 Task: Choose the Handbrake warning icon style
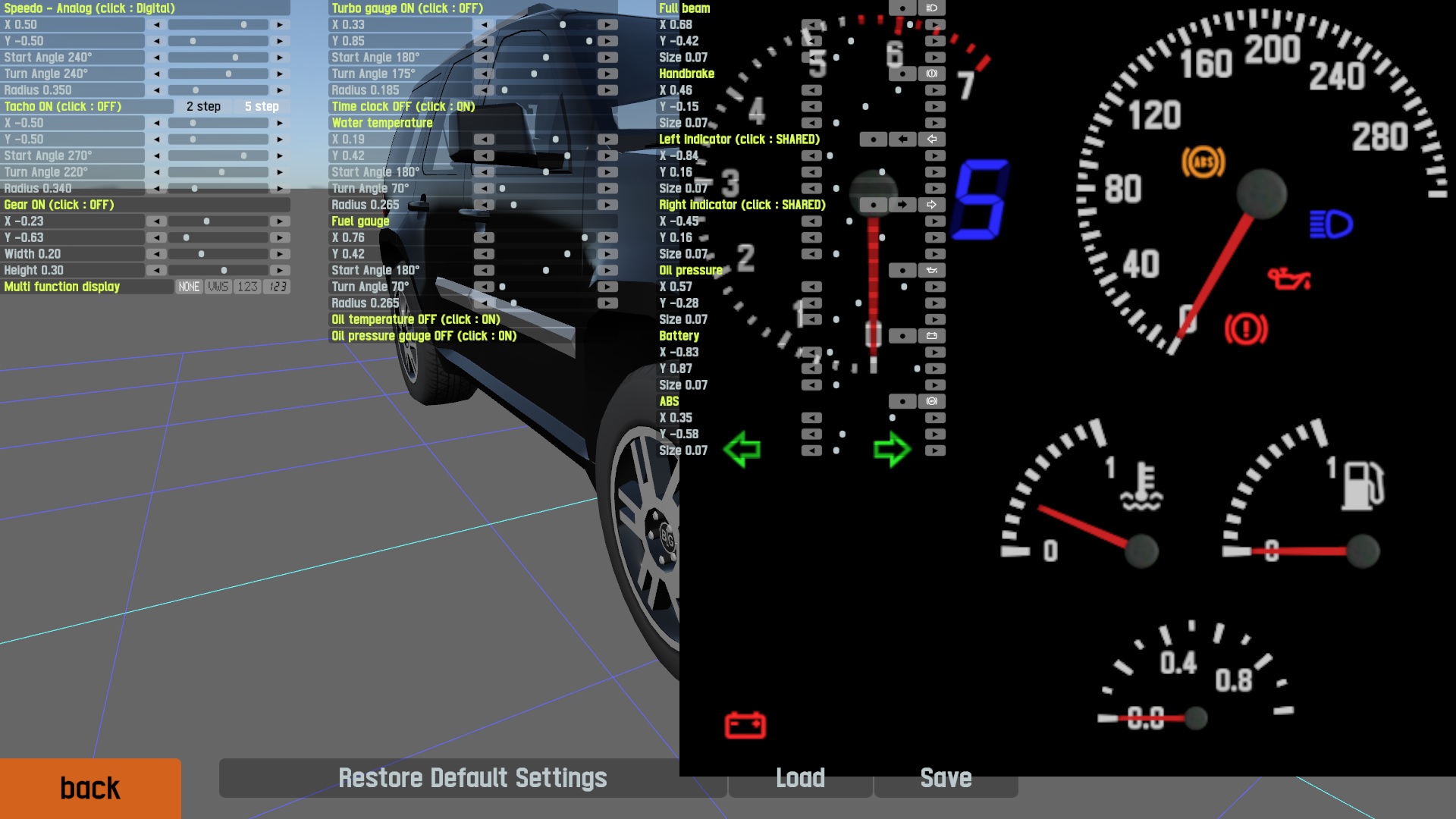point(932,74)
